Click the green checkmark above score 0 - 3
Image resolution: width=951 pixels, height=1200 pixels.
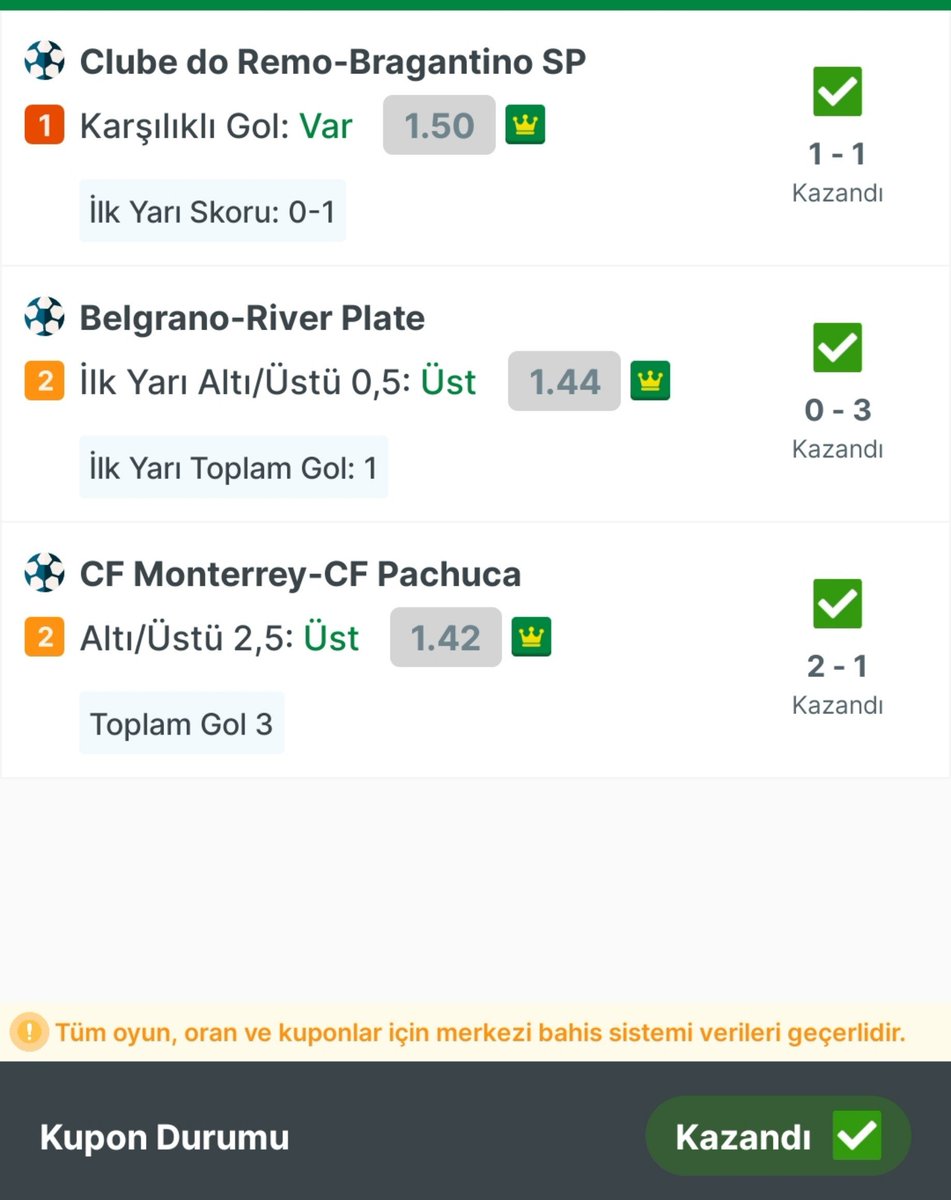point(838,348)
